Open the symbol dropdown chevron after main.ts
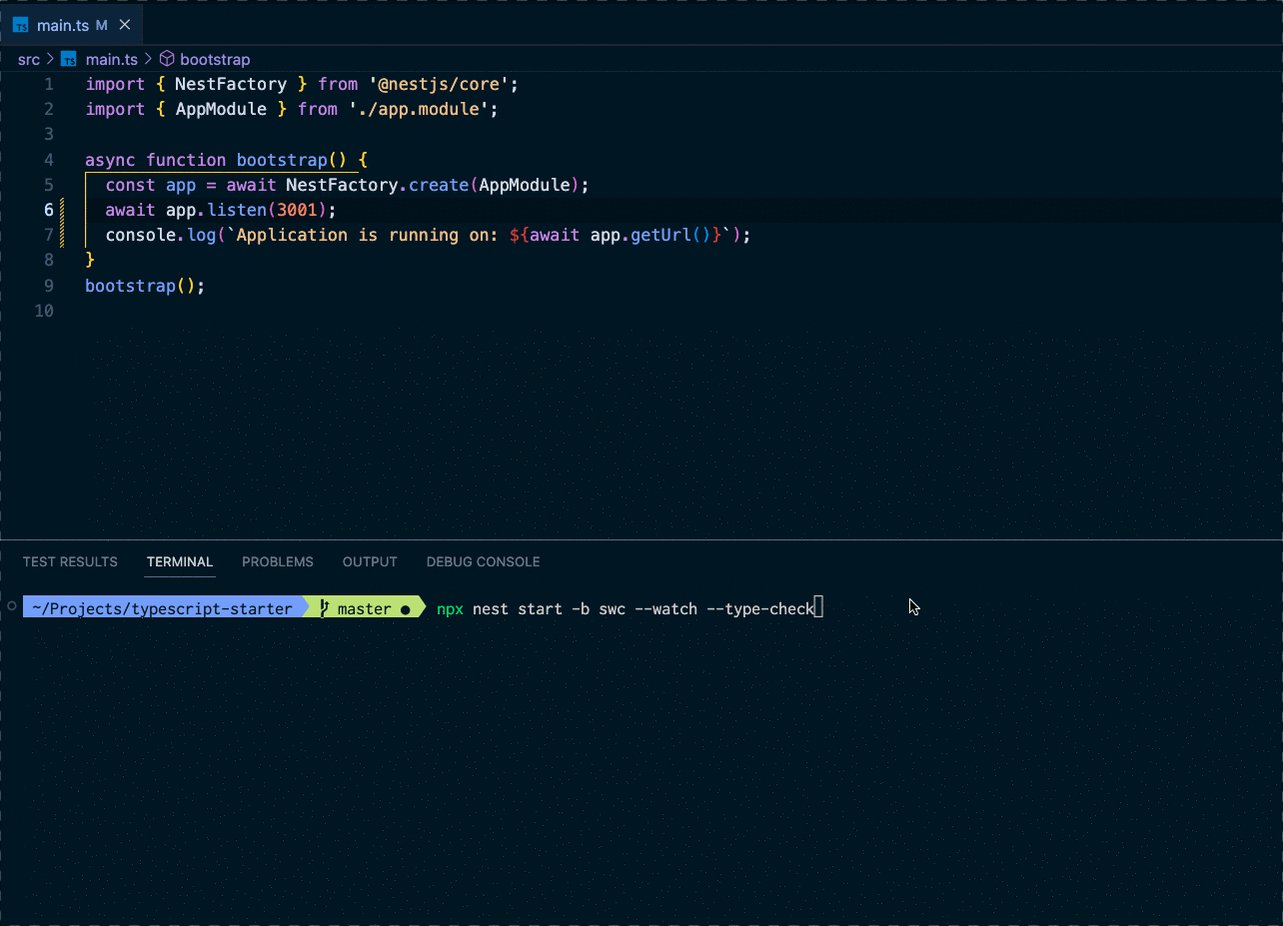1283x926 pixels. (146, 59)
